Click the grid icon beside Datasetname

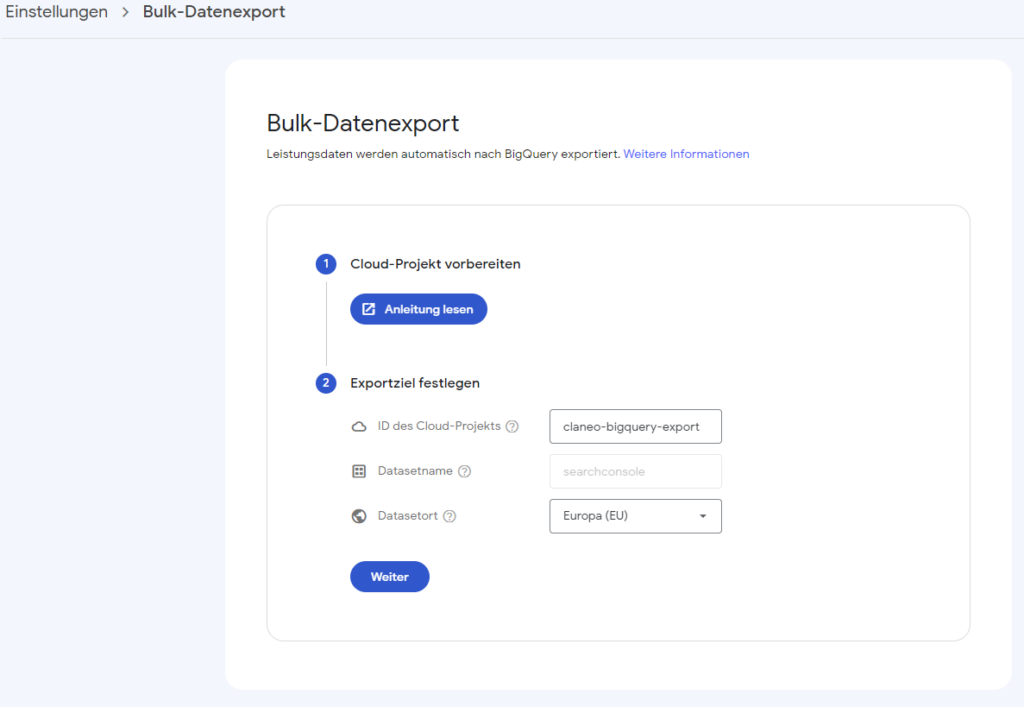coord(359,471)
